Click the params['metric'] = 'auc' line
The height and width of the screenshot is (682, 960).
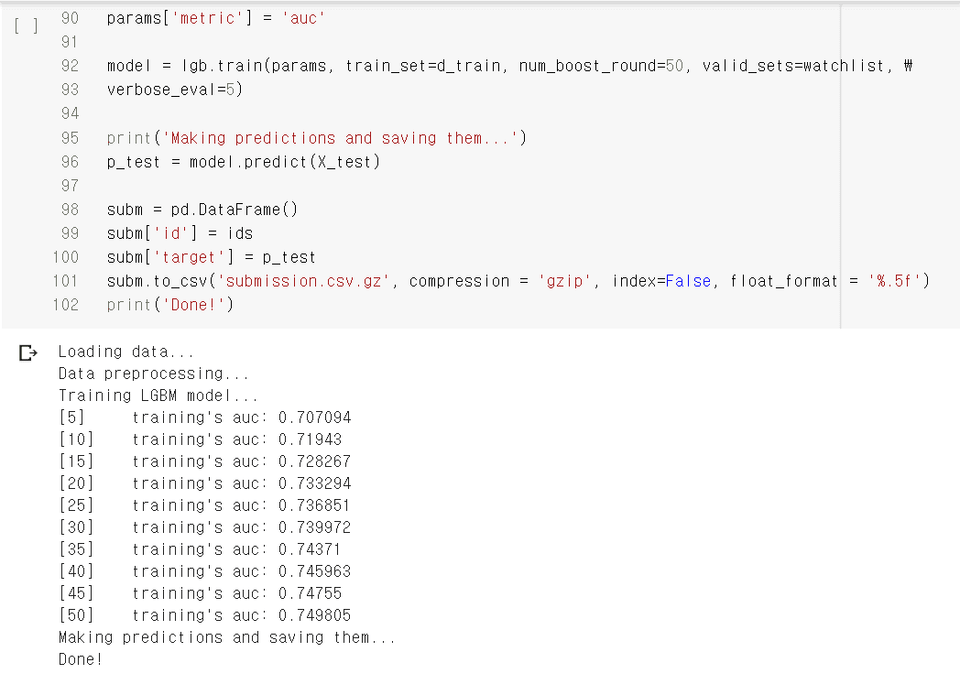point(216,18)
